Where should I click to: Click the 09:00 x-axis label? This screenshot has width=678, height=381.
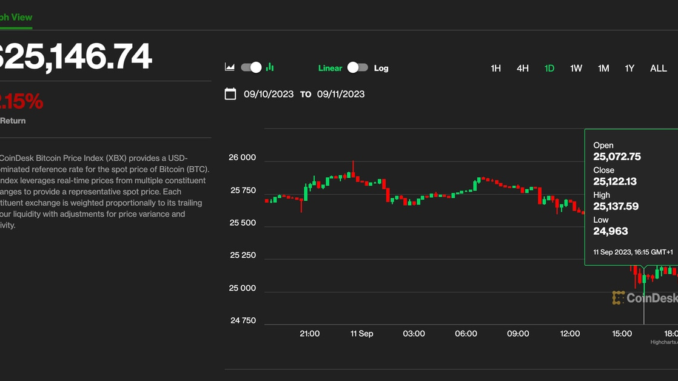(518, 333)
